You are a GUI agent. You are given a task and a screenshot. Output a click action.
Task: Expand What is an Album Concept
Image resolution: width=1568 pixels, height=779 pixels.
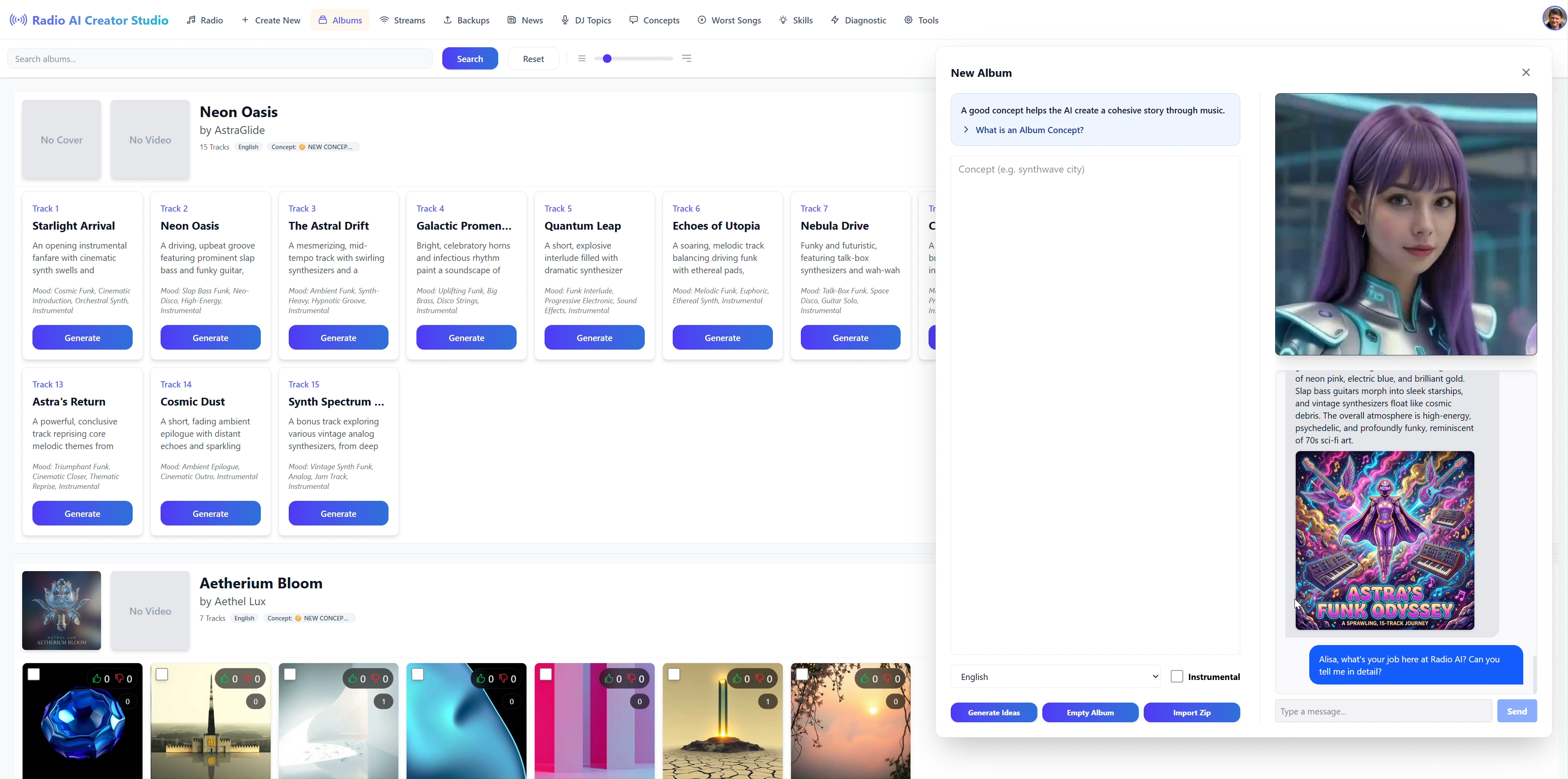click(1029, 130)
